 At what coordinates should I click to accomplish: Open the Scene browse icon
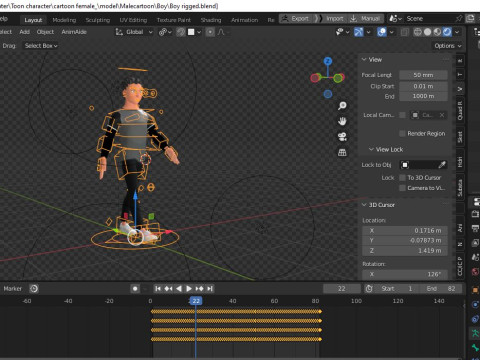[395, 19]
